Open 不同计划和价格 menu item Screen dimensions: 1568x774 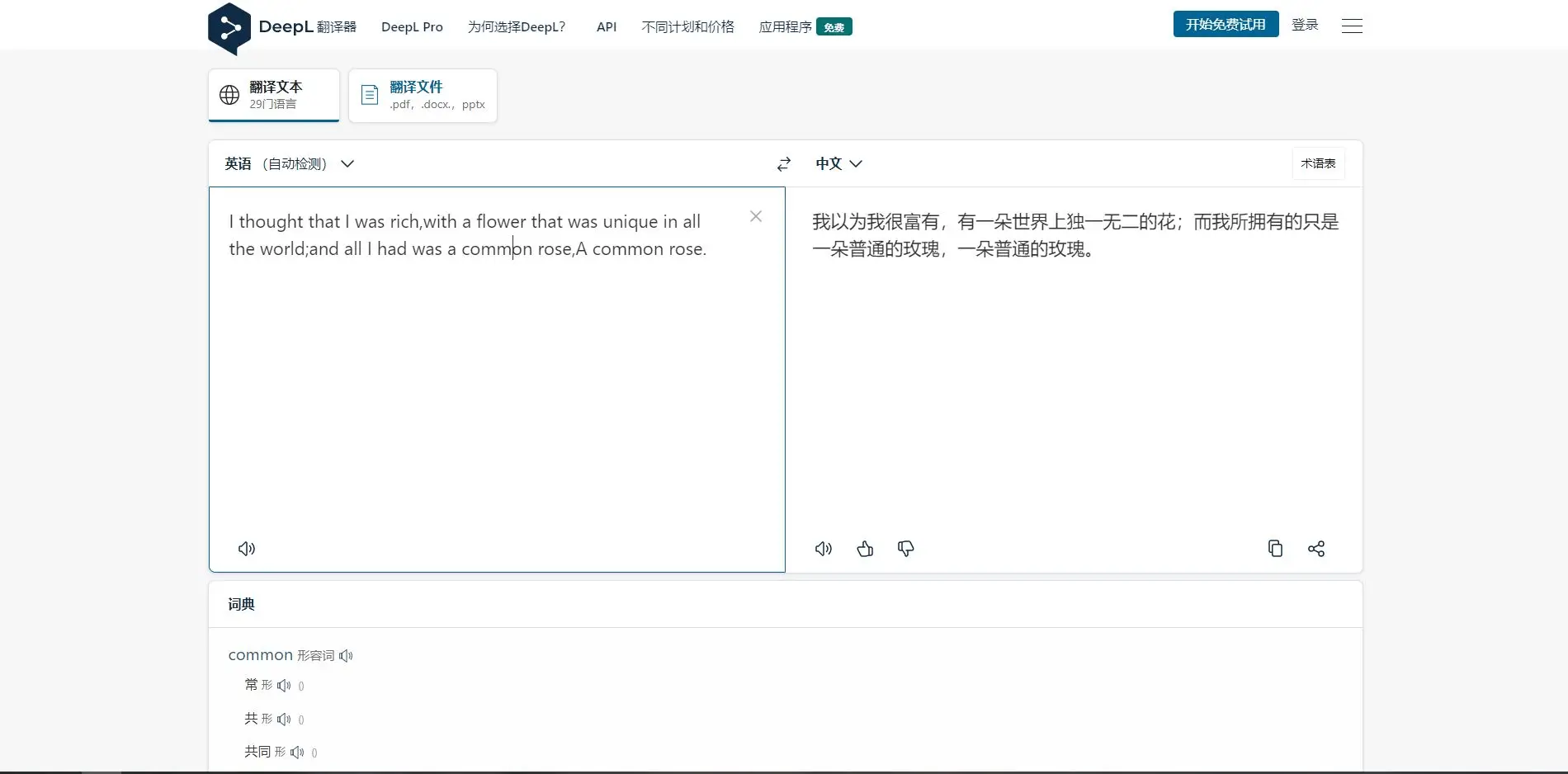point(687,26)
